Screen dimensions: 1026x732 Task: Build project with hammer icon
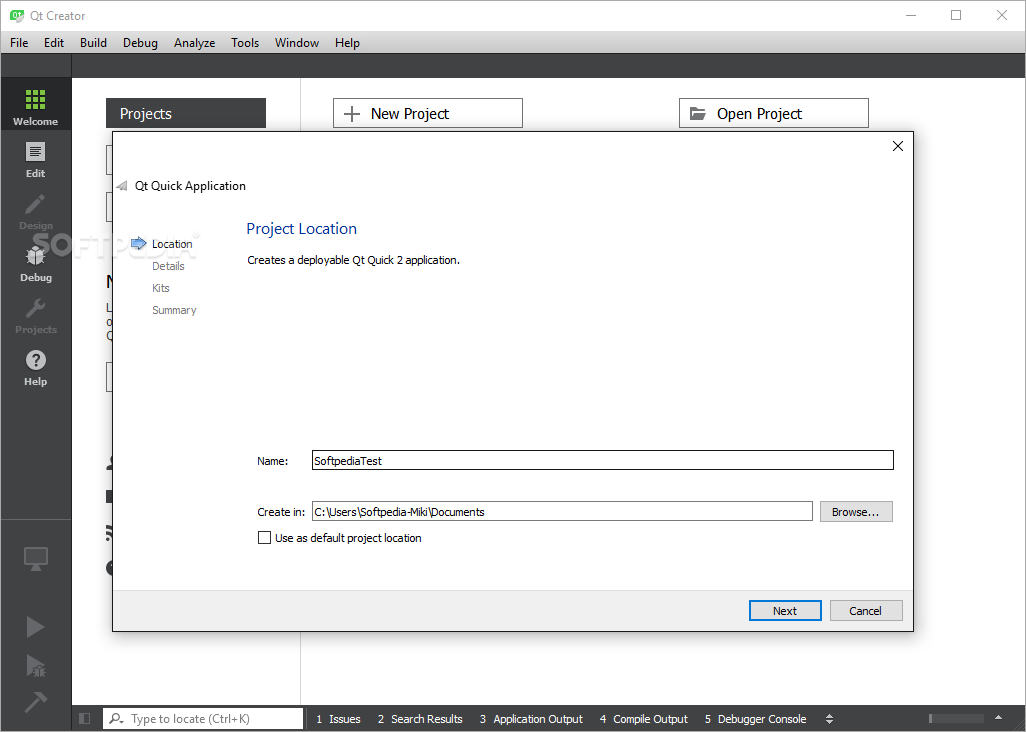[35, 702]
